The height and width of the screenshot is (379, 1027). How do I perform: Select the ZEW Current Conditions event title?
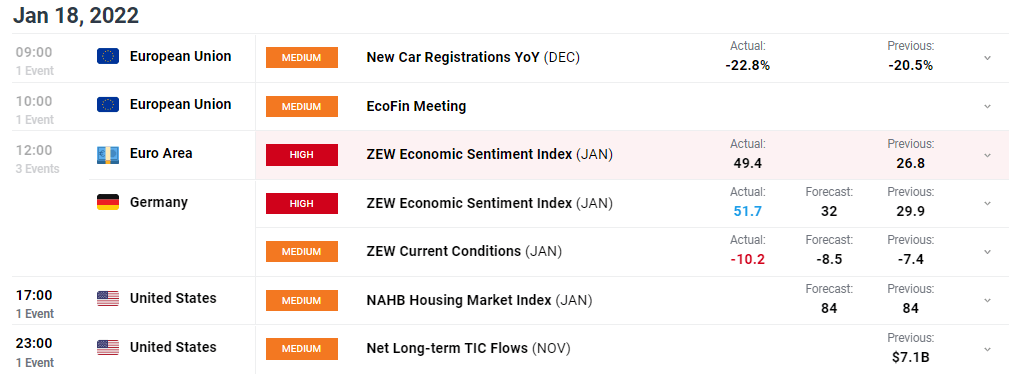pyautogui.click(x=443, y=251)
